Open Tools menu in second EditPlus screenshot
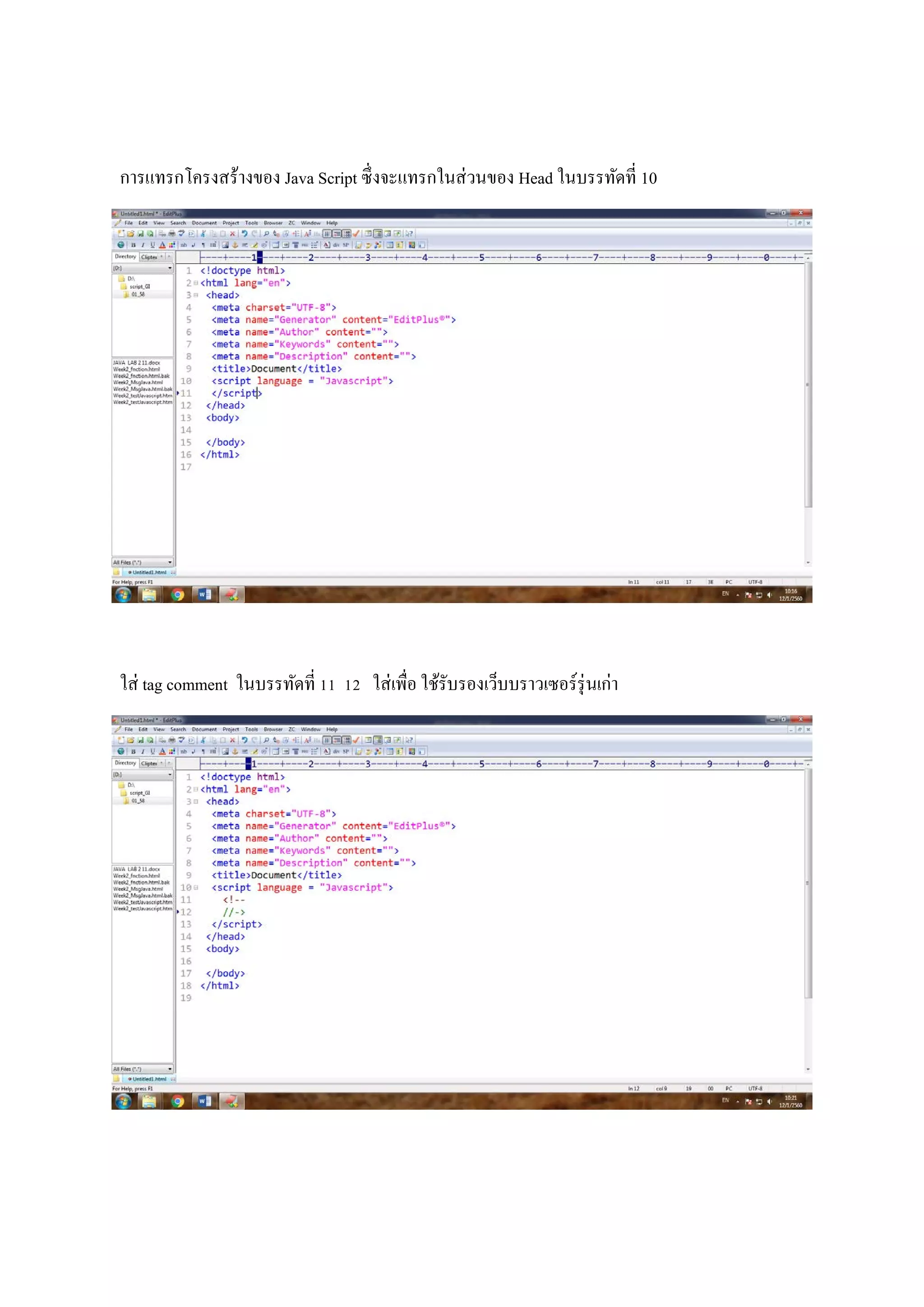This screenshot has height=1307, width=924. 251,729
